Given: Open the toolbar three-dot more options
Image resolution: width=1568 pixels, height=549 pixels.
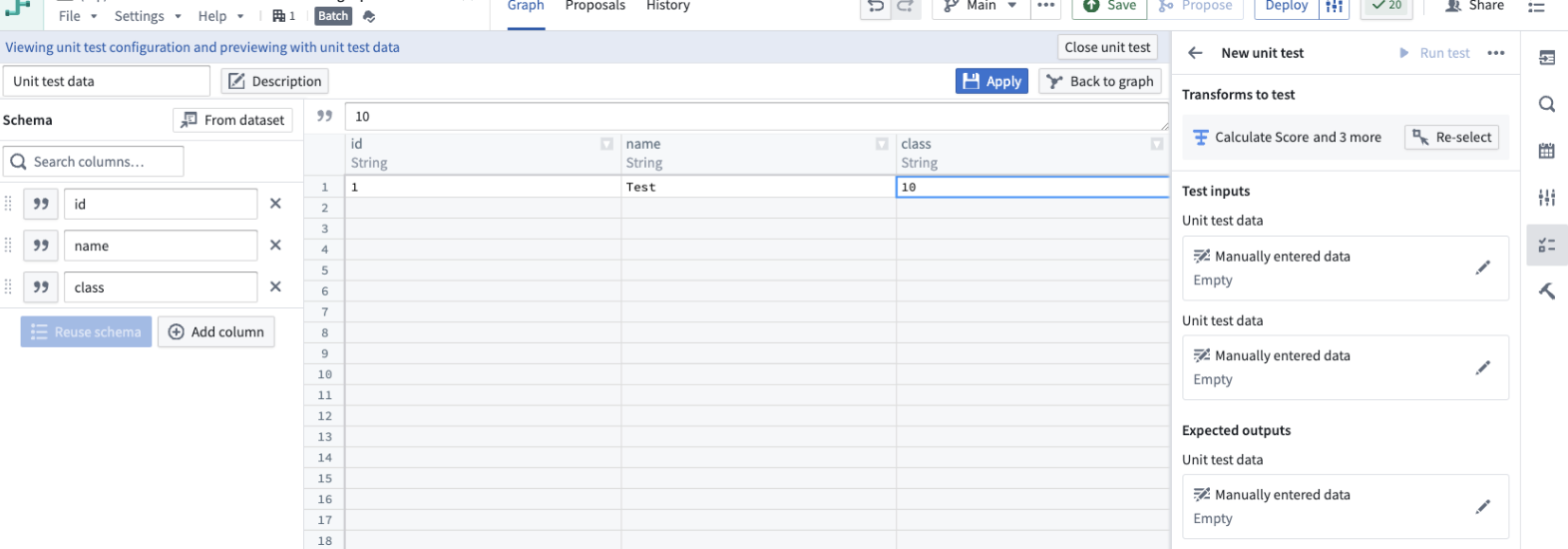Looking at the screenshot, I should (x=1045, y=7).
